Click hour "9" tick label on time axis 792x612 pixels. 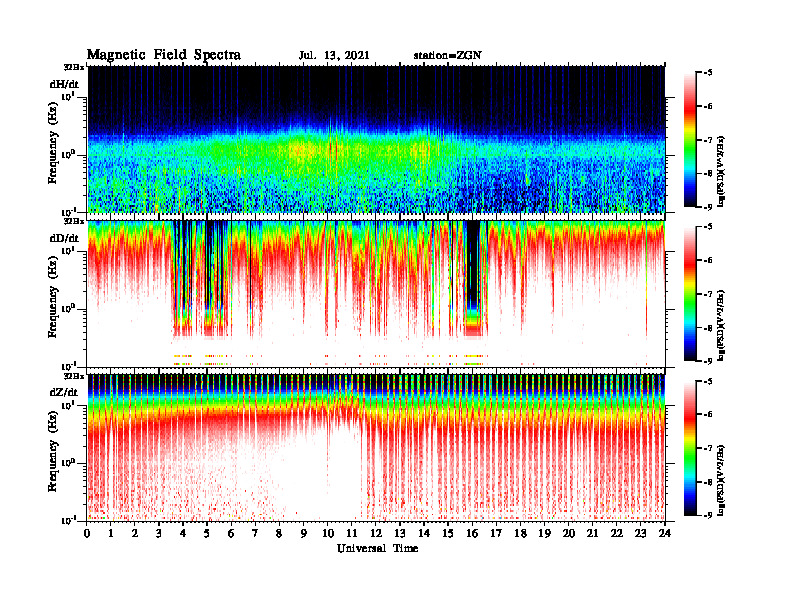[x=303, y=533]
